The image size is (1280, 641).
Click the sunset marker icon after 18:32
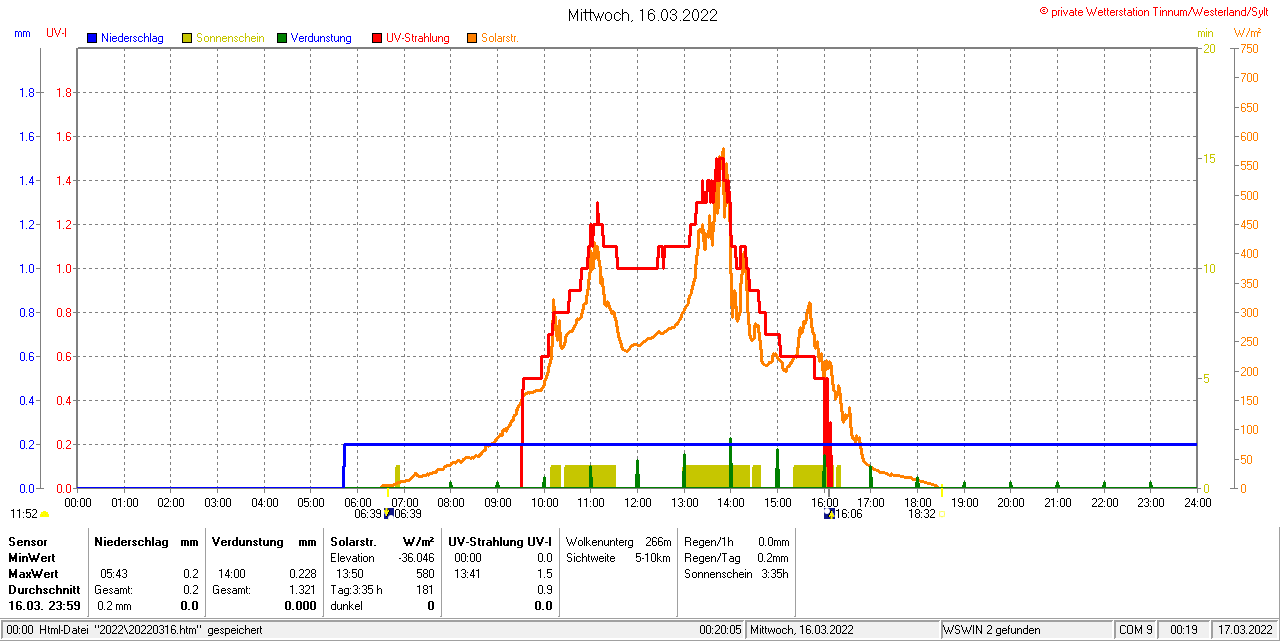point(941,514)
